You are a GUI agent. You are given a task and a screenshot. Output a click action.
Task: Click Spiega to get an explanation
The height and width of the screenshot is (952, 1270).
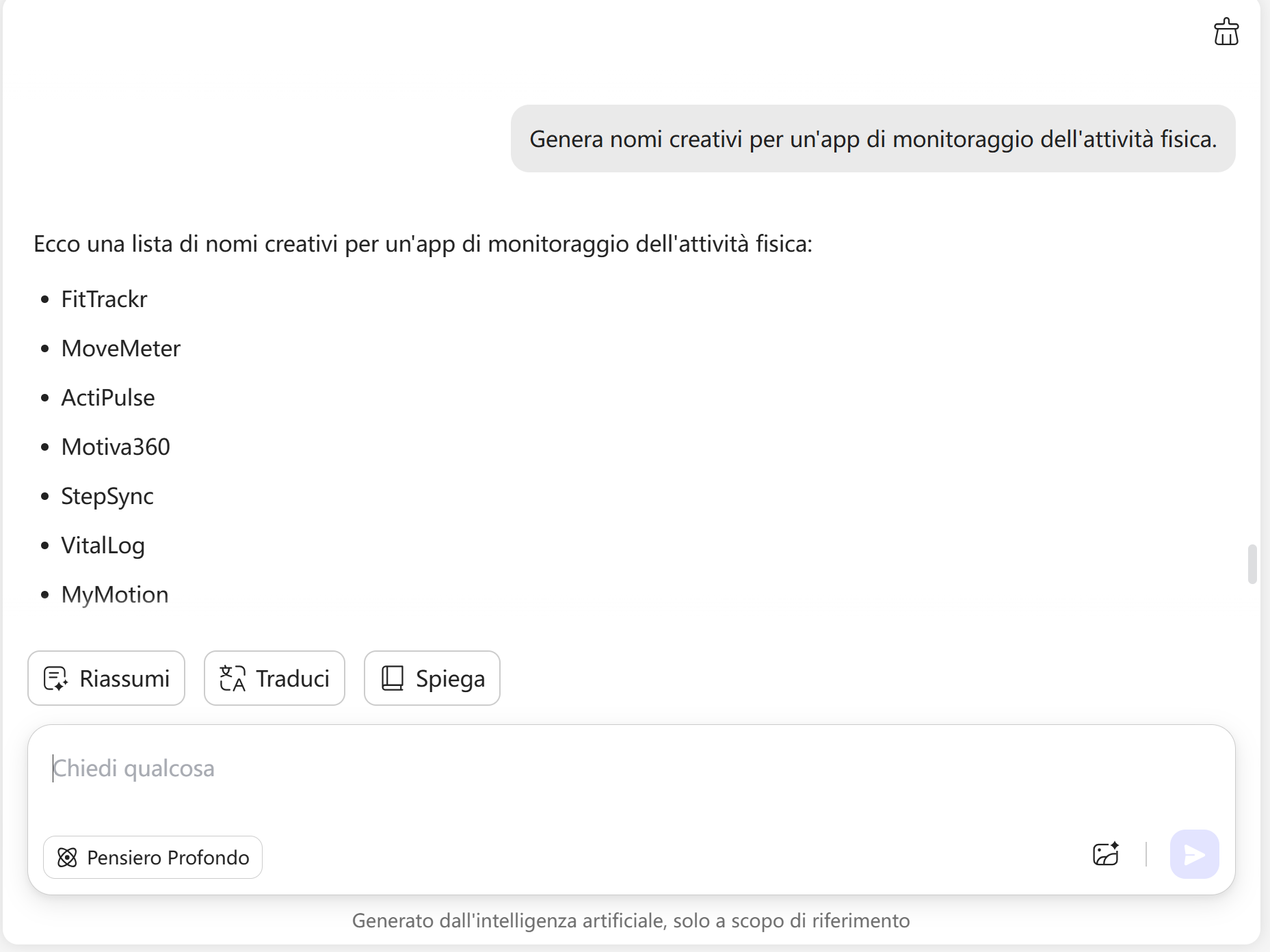click(x=432, y=678)
